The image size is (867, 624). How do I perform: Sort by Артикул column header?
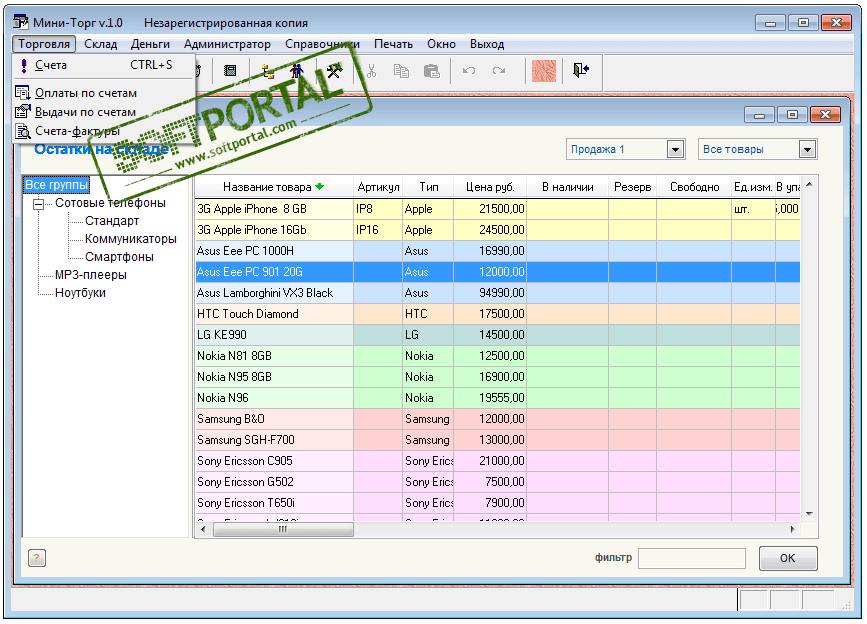click(x=378, y=187)
